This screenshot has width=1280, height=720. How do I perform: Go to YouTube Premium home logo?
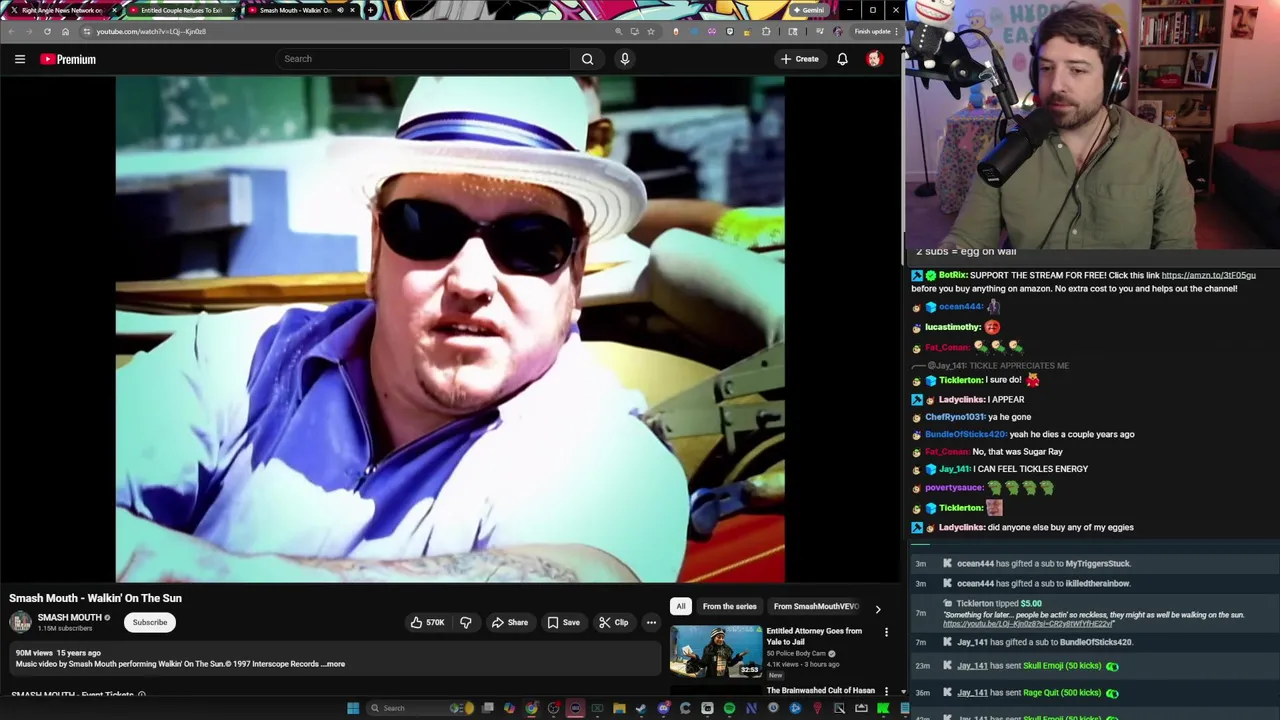coord(68,59)
